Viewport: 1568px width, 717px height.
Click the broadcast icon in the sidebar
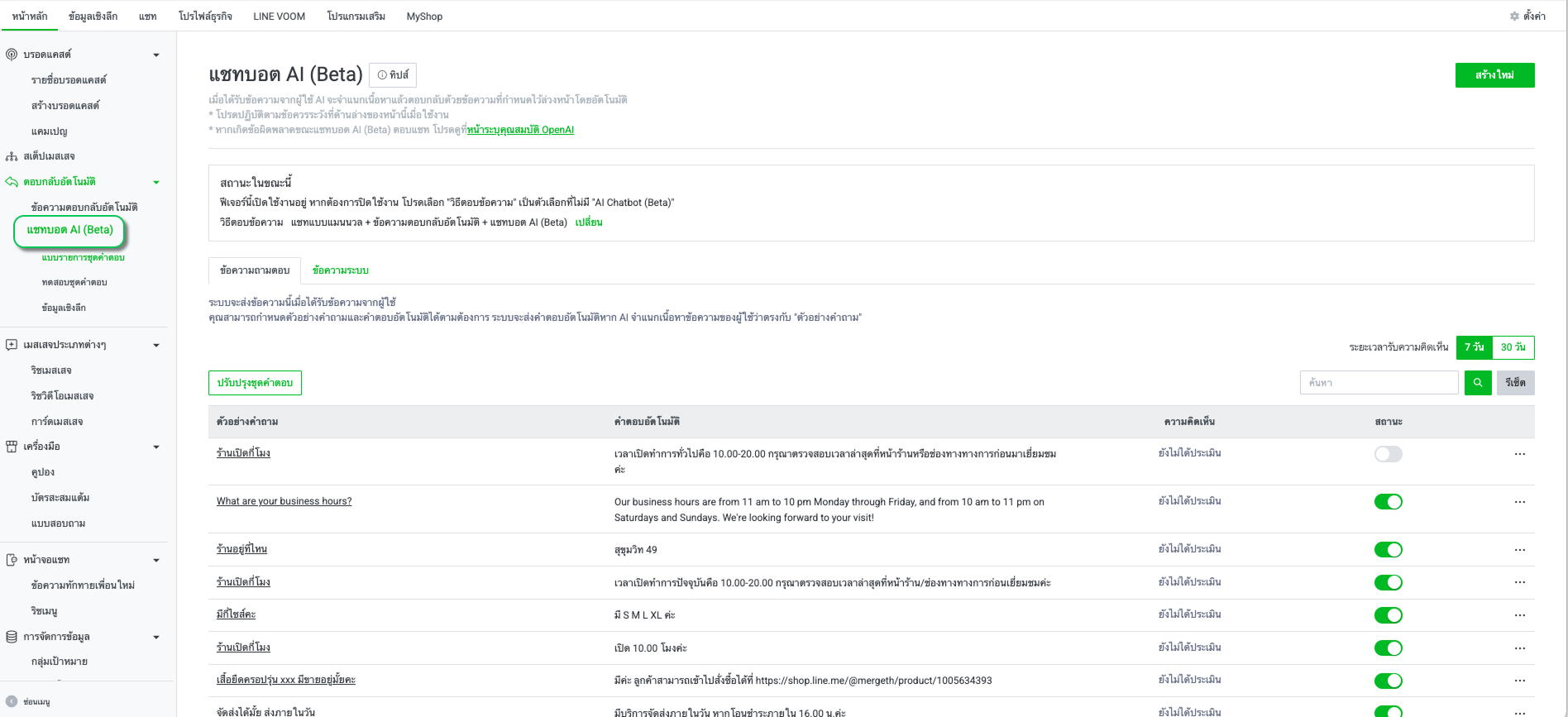12,55
